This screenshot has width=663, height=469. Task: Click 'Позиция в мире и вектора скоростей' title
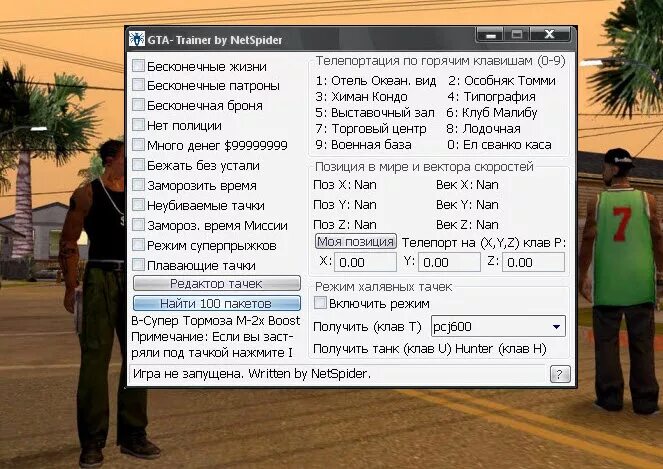(x=424, y=167)
